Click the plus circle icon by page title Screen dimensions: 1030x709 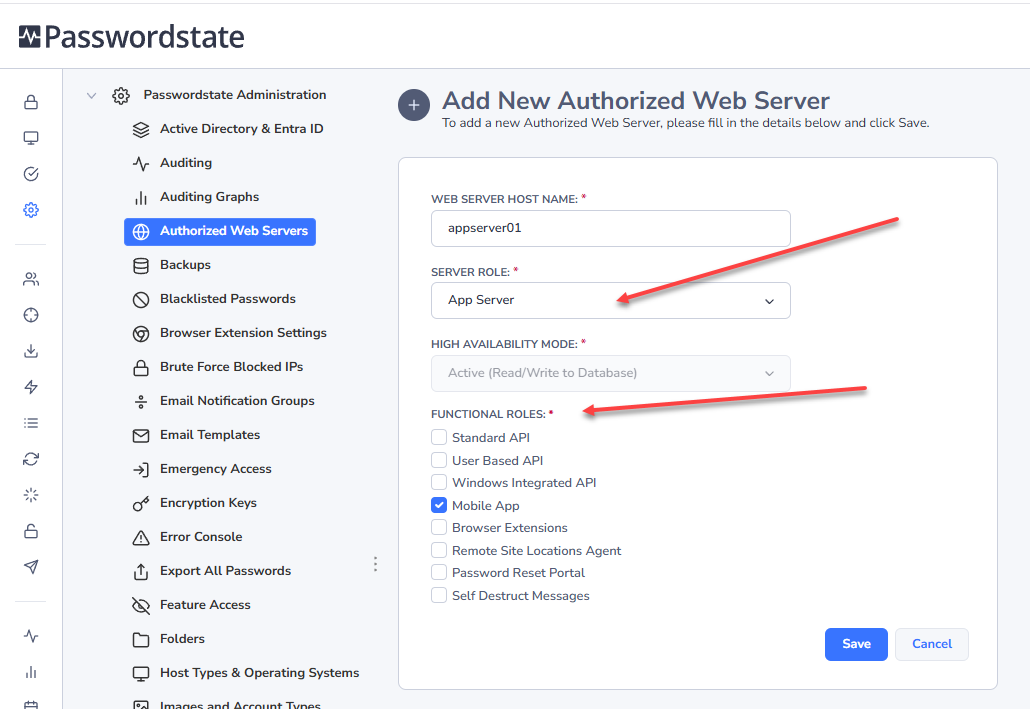[414, 105]
